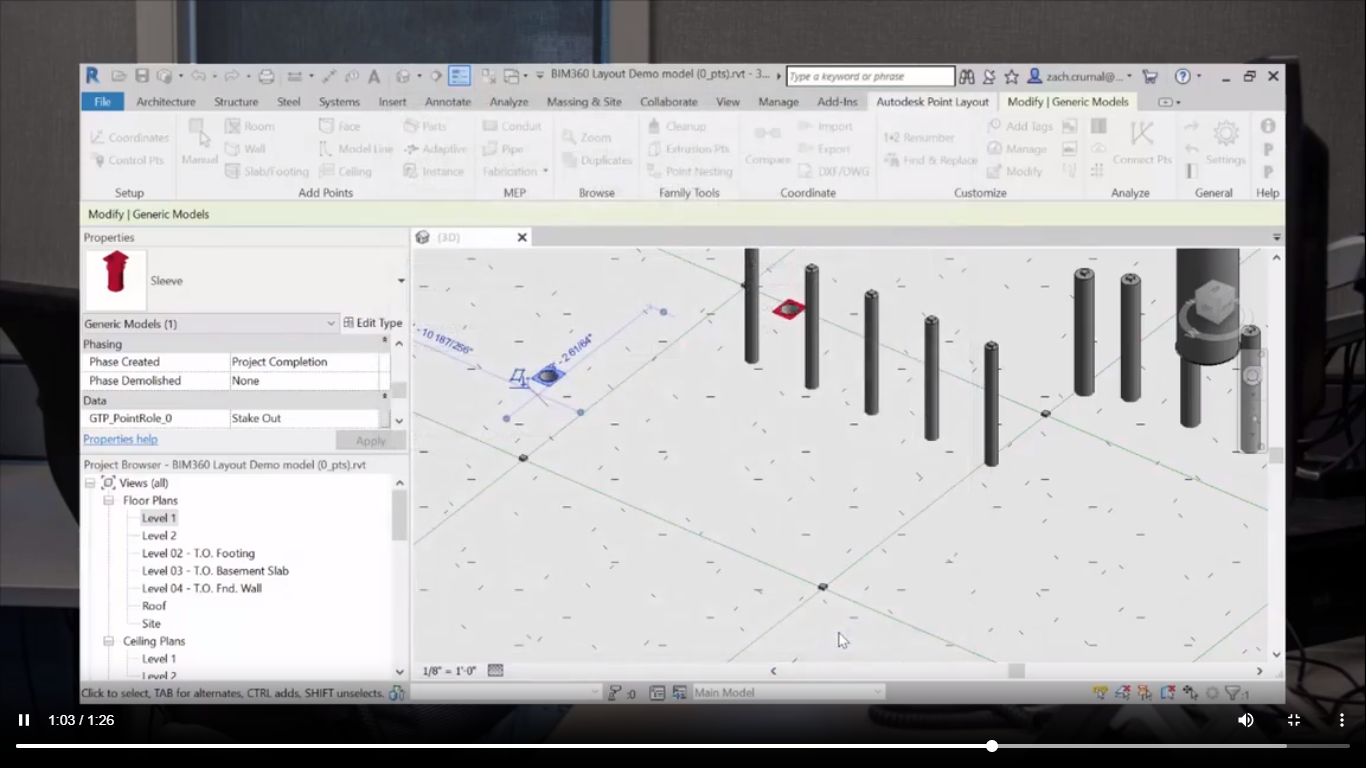Image resolution: width=1366 pixels, height=768 pixels.
Task: Click the Control Pts tool
Action: [127, 160]
